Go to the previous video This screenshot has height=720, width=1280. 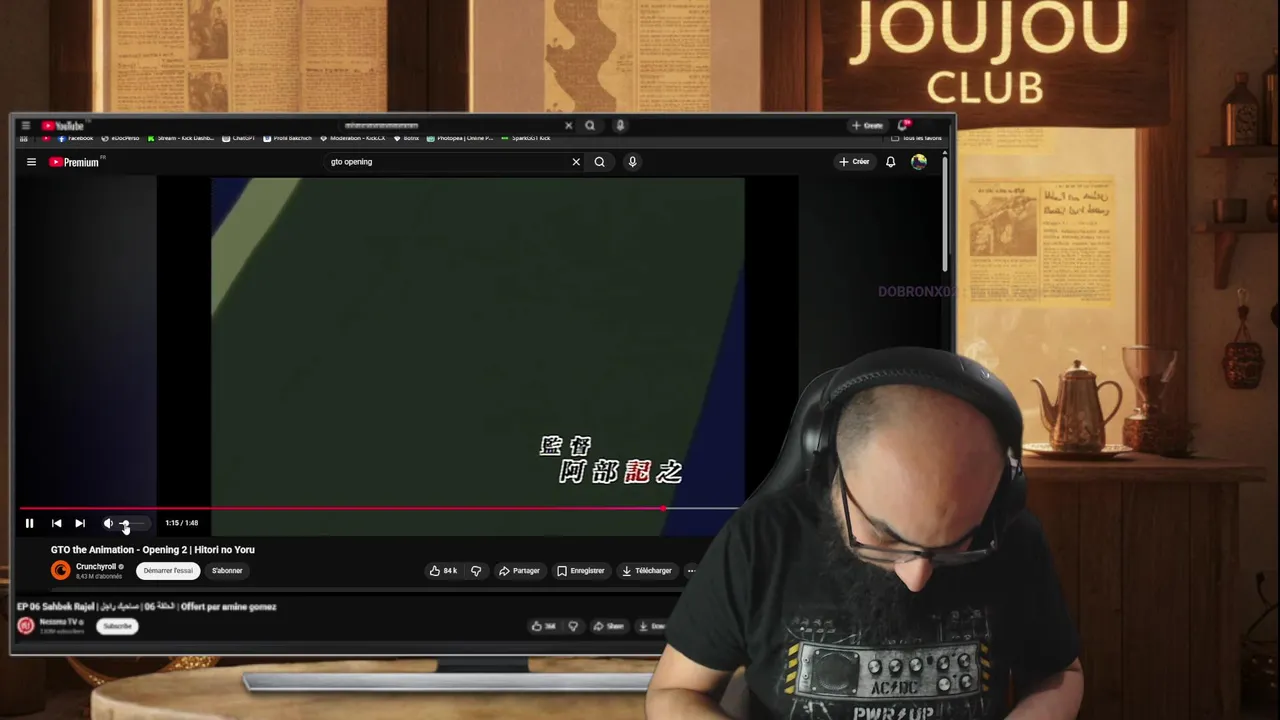56,523
